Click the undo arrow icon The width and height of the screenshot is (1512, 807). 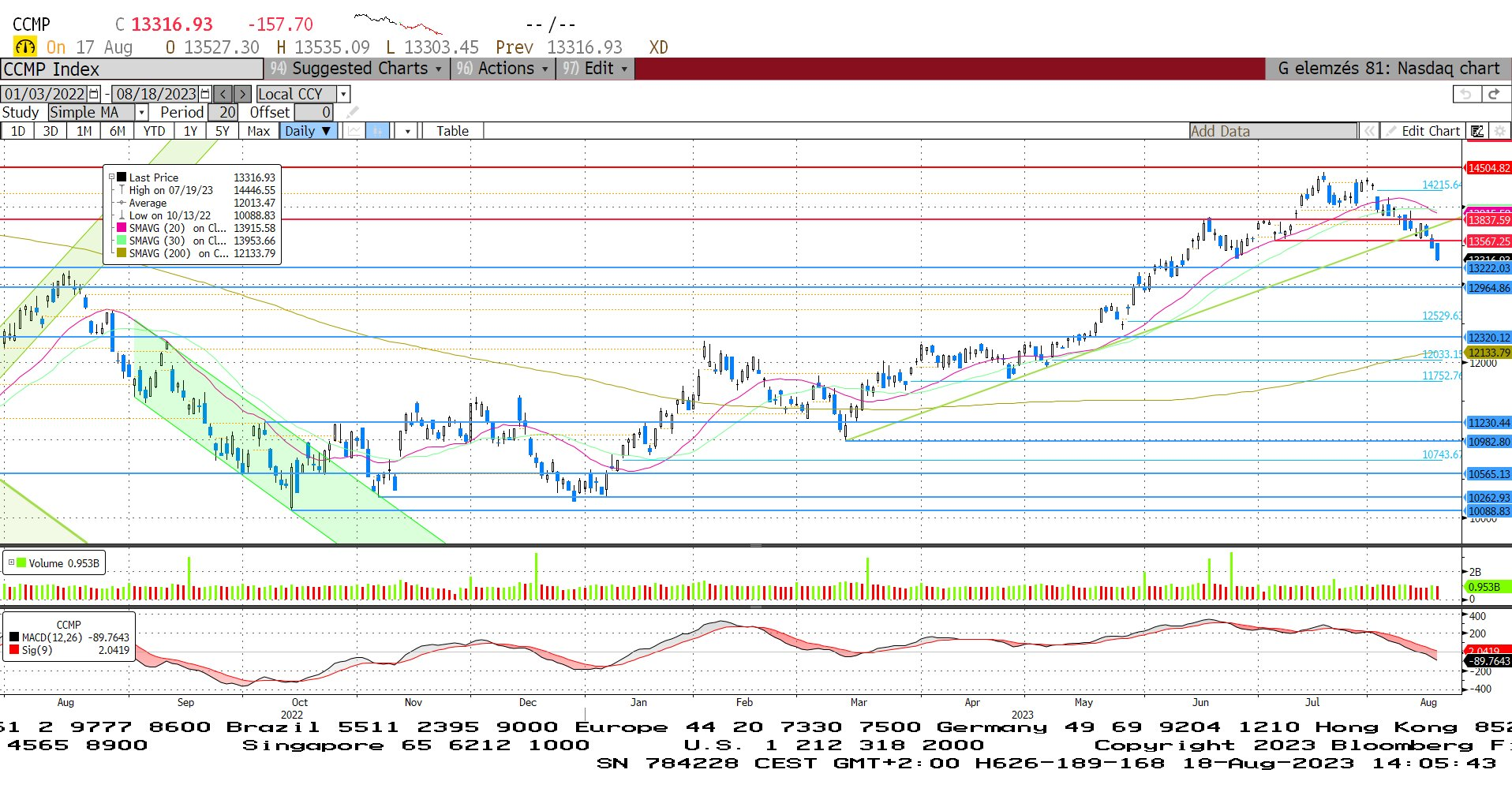point(1466,94)
